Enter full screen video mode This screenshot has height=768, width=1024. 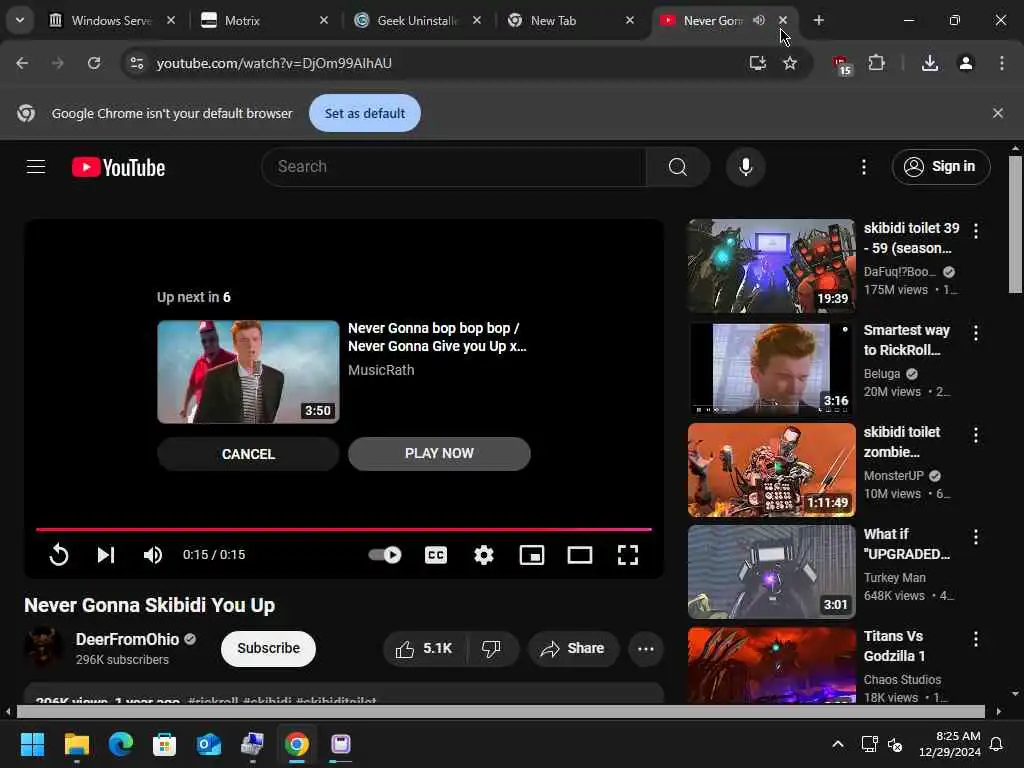[x=628, y=555]
